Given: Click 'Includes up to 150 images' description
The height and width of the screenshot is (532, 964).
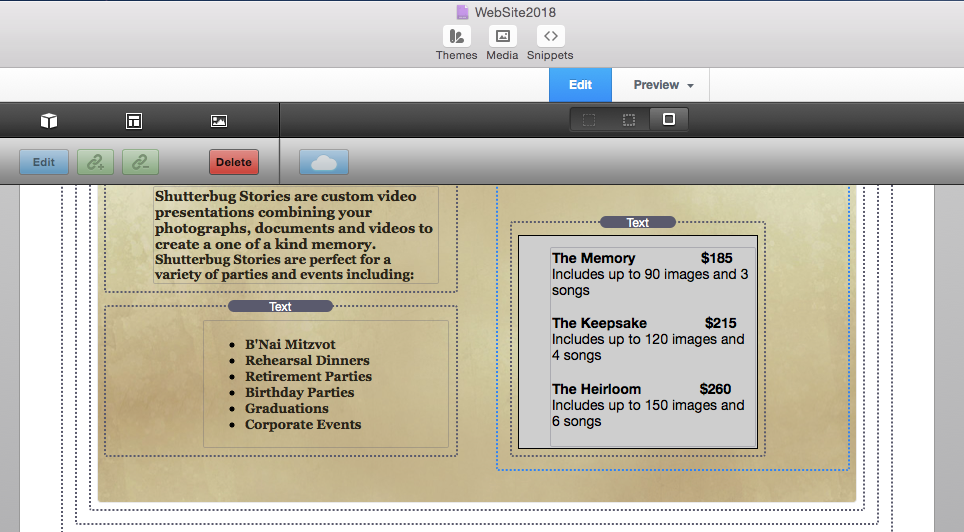Looking at the screenshot, I should [648, 413].
